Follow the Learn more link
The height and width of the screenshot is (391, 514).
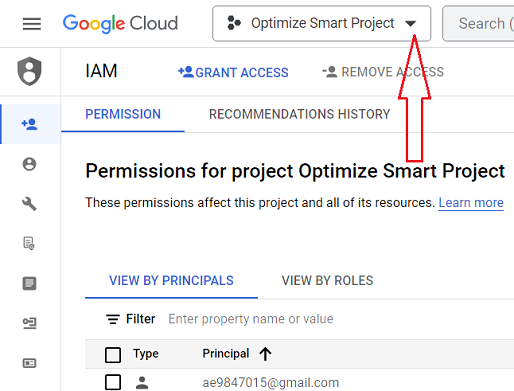coord(471,203)
